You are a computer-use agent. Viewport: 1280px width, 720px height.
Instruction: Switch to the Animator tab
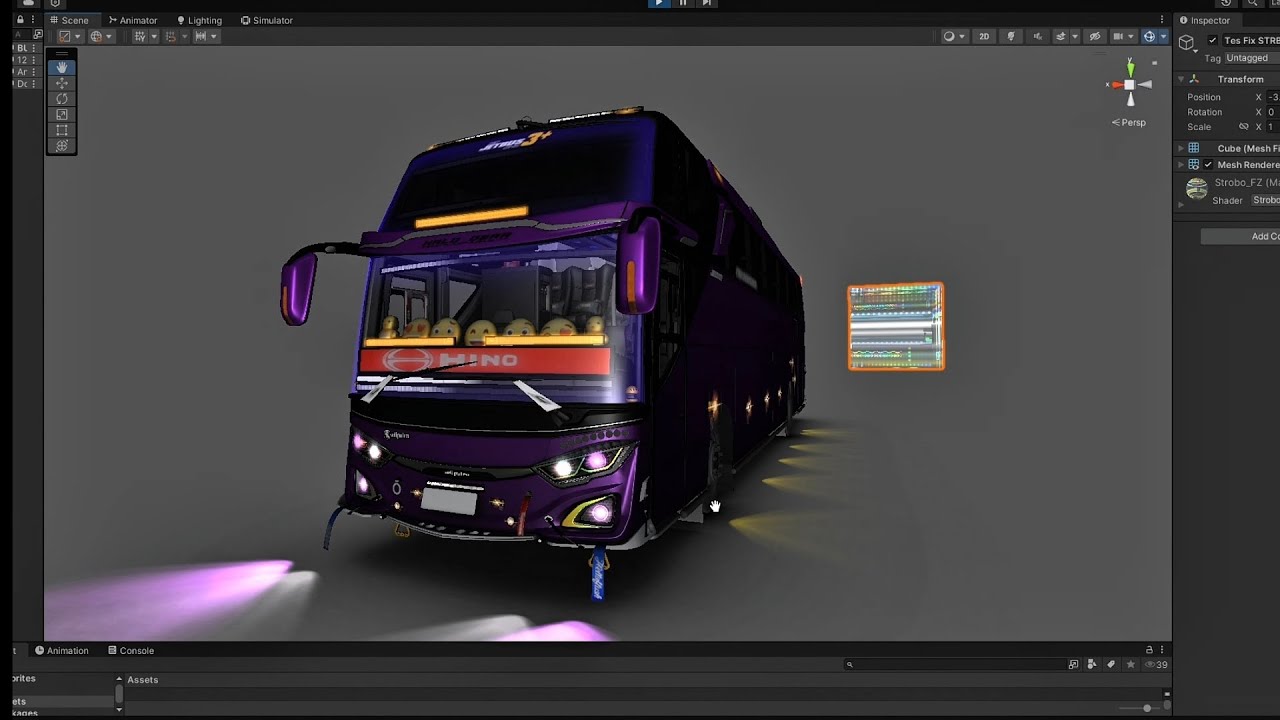(x=132, y=20)
